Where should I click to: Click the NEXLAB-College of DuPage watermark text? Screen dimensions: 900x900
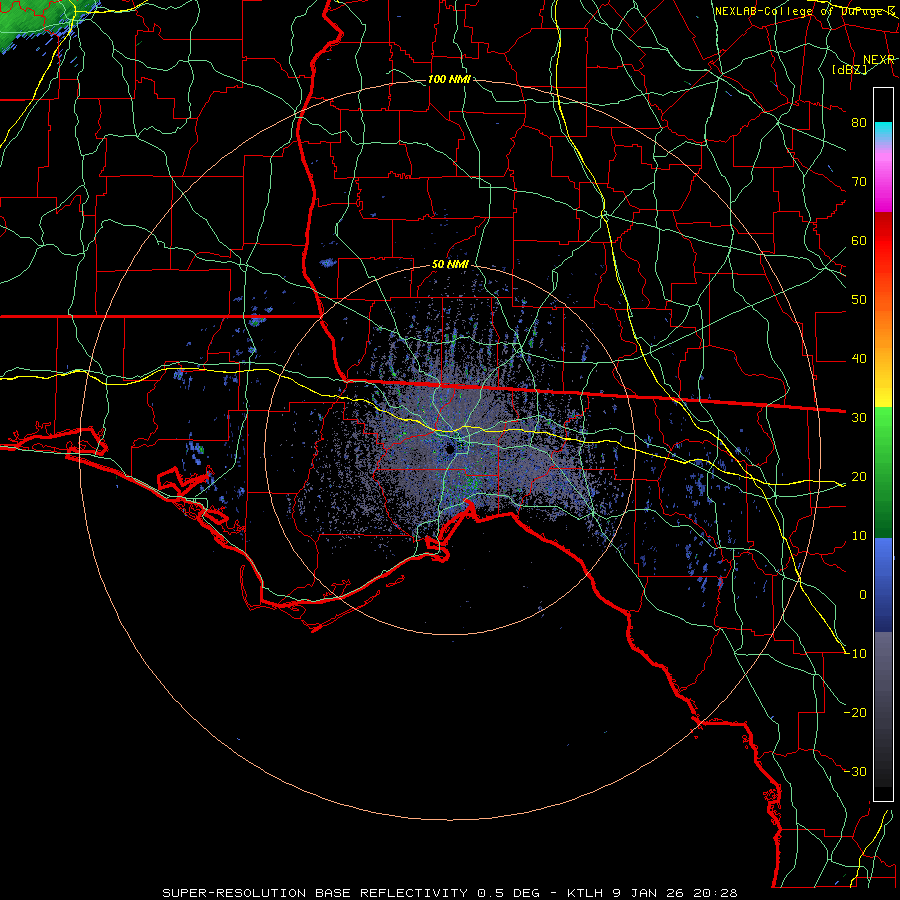[805, 11]
